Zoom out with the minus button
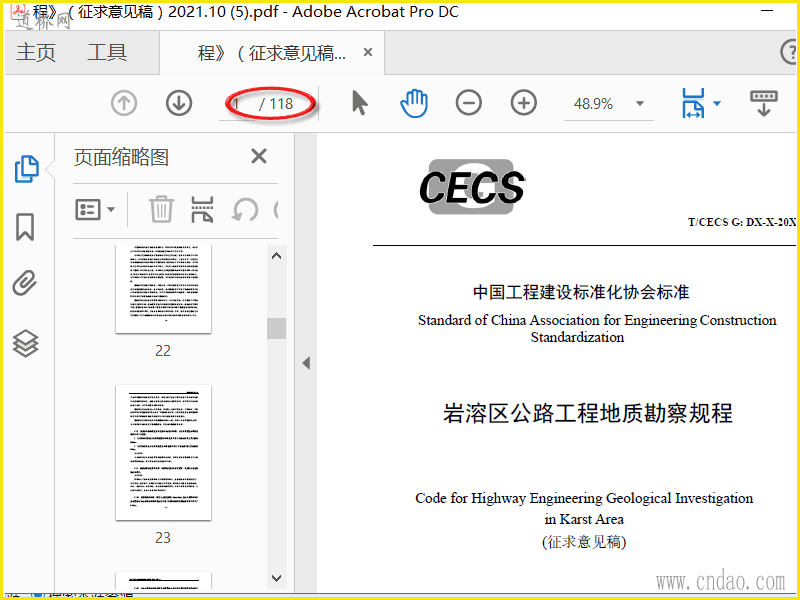800x600 pixels. click(468, 103)
